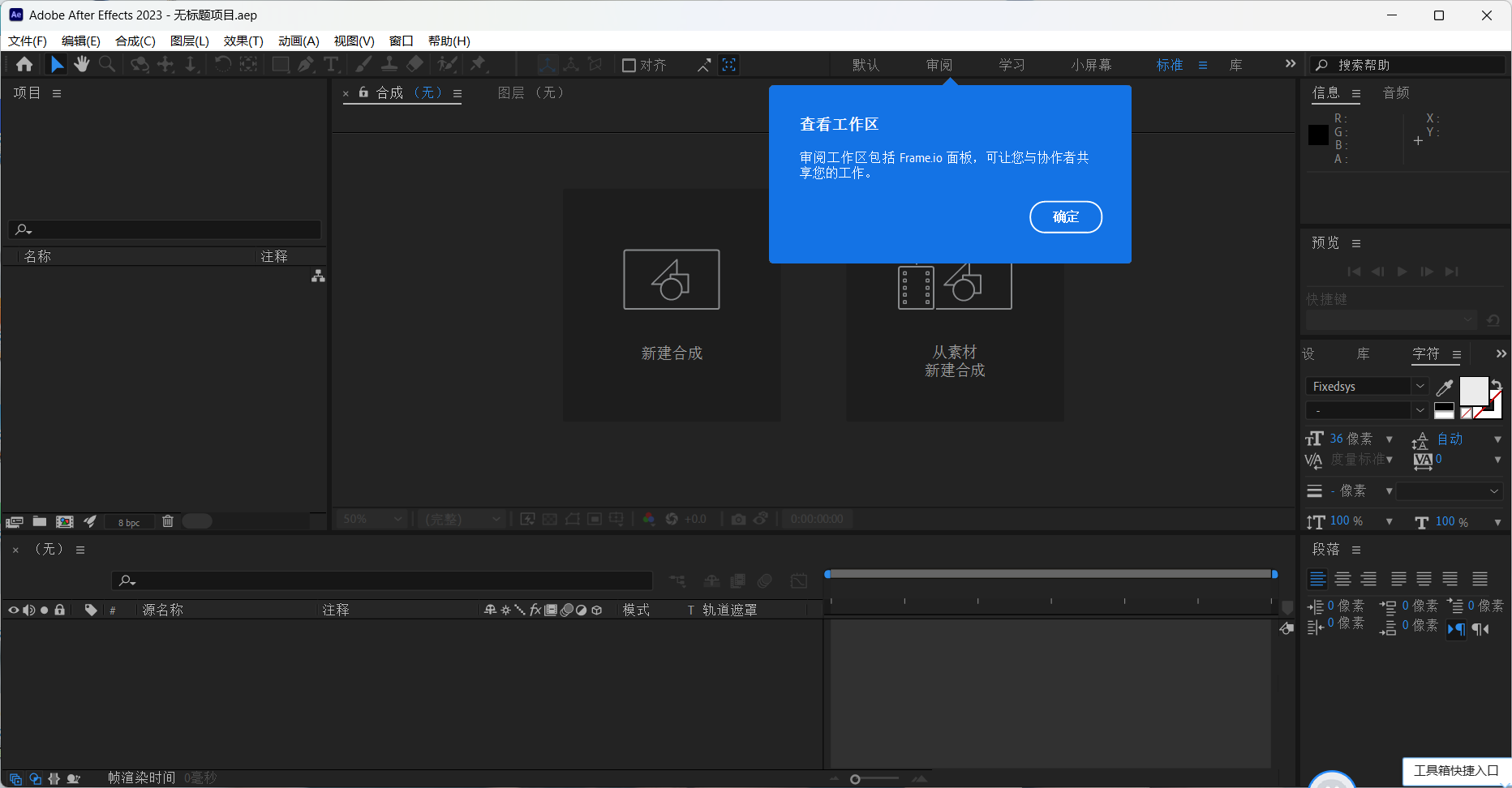Screen dimensions: 1512x788
Task: Click the 8 bpc color depth button
Action: (129, 522)
